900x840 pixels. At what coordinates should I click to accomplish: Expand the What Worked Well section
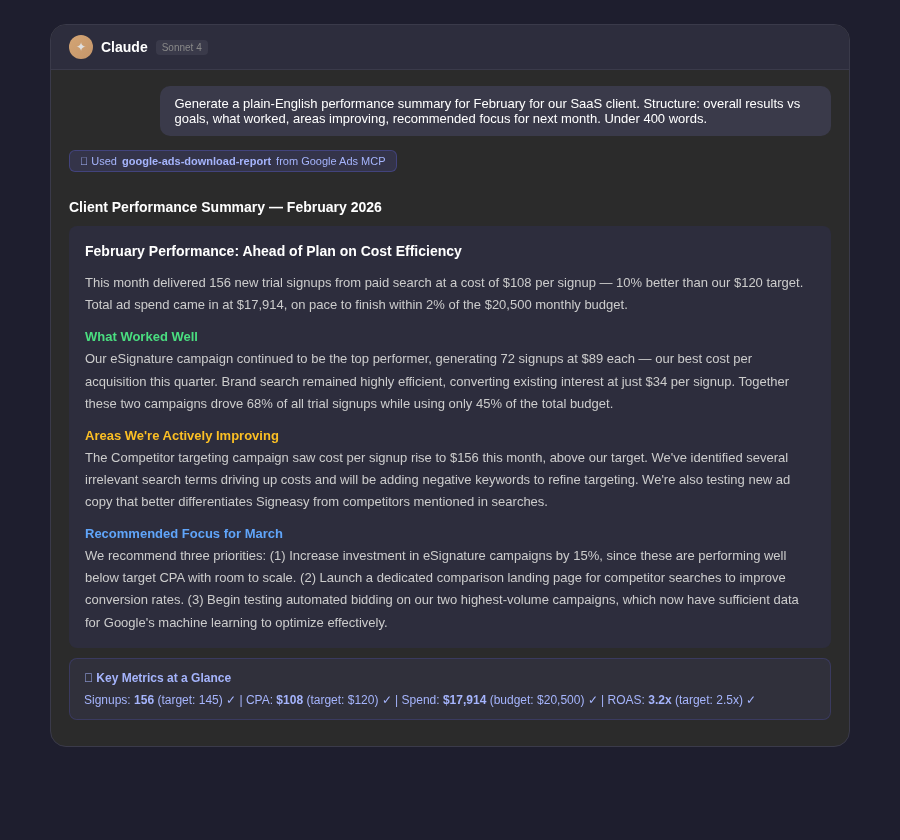[x=141, y=337]
